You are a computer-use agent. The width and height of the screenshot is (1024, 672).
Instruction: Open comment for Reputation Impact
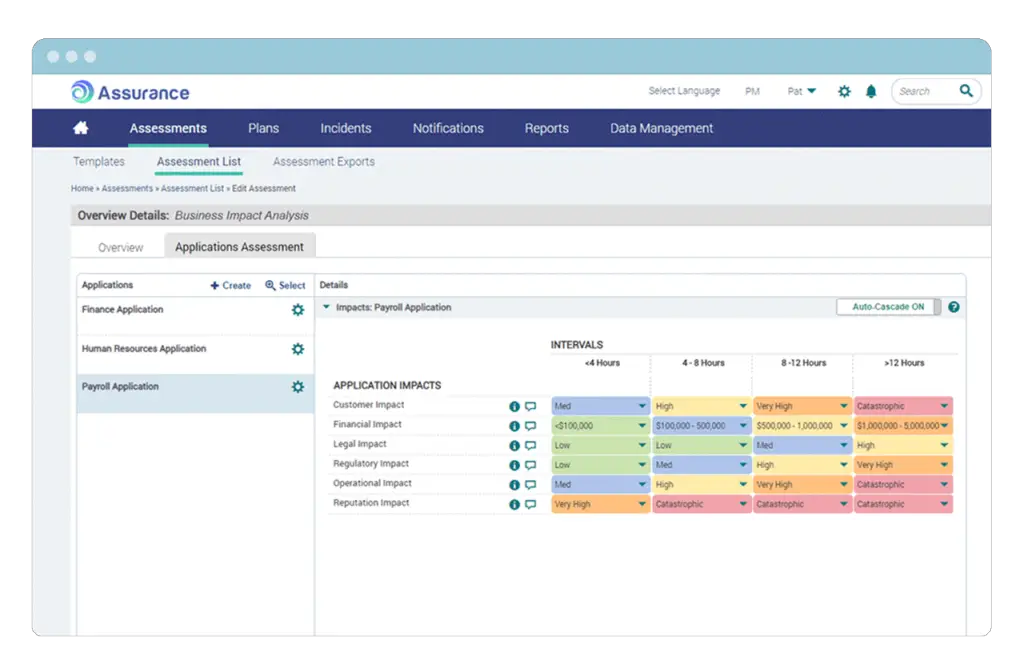pos(530,505)
